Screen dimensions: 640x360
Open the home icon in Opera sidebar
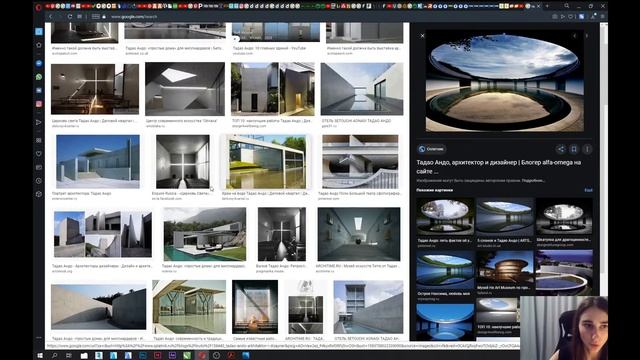(39, 45)
